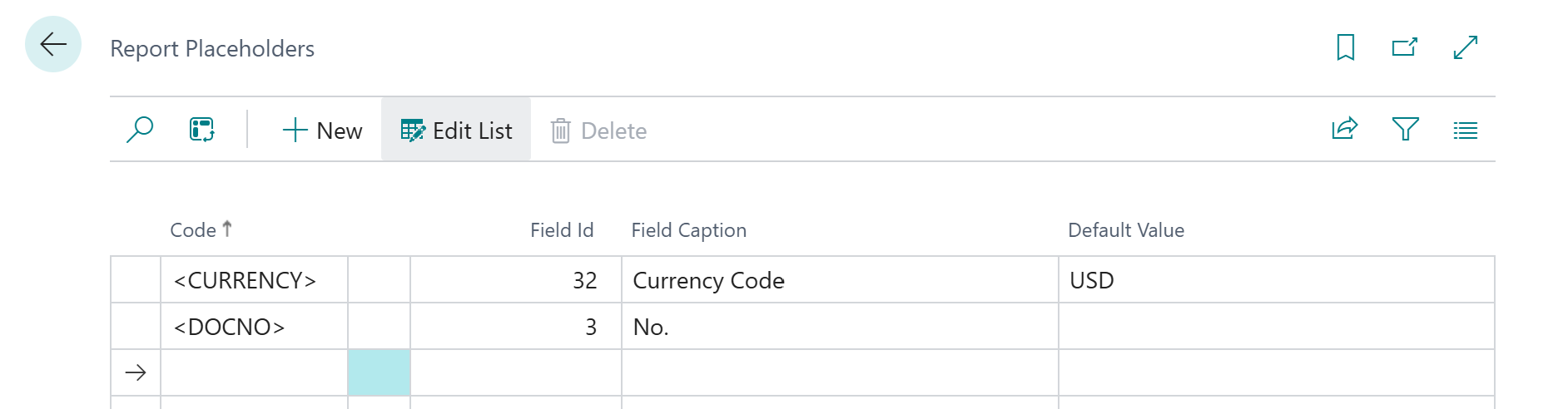Viewport: 1568px width, 409px height.
Task: Expand page to full screen icon
Action: coord(1465,47)
